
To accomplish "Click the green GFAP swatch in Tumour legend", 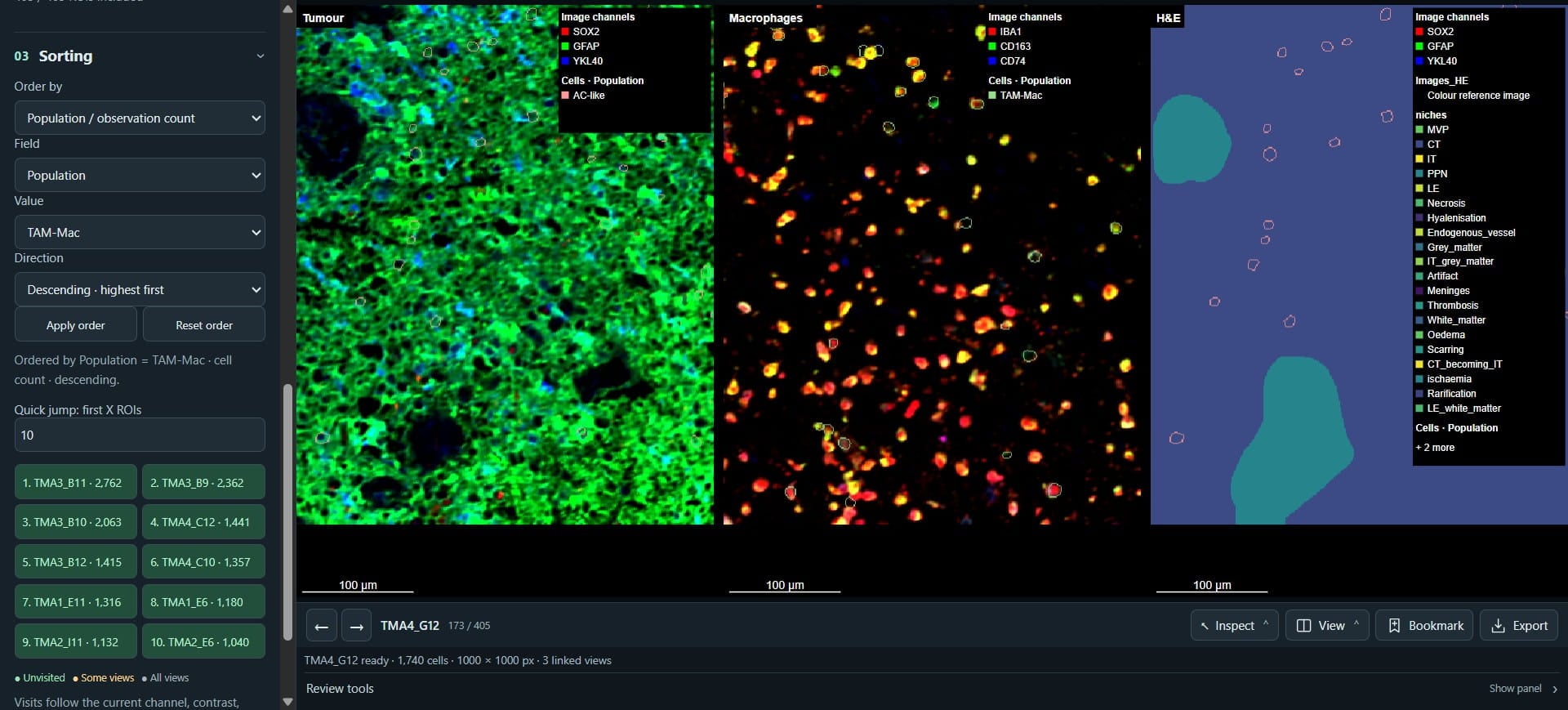I will [565, 47].
